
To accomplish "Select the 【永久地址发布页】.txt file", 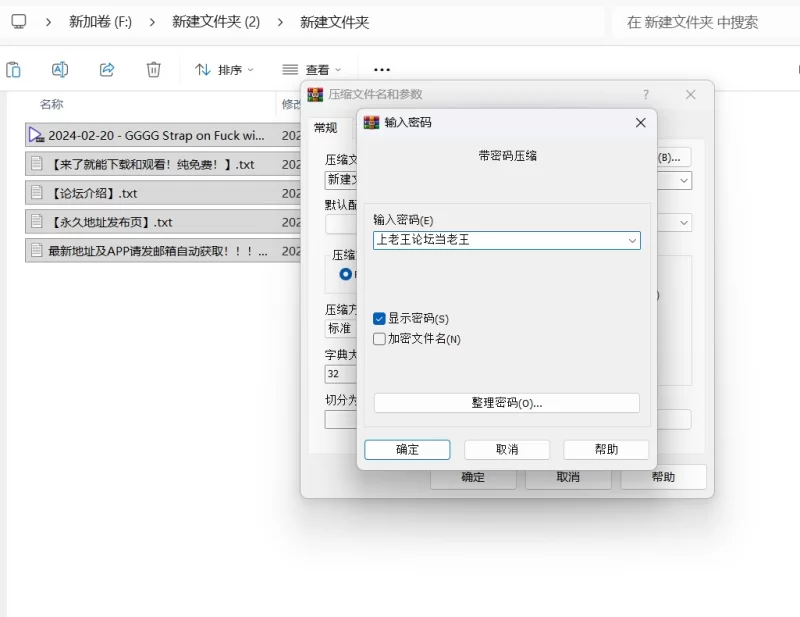I will pyautogui.click(x=163, y=222).
